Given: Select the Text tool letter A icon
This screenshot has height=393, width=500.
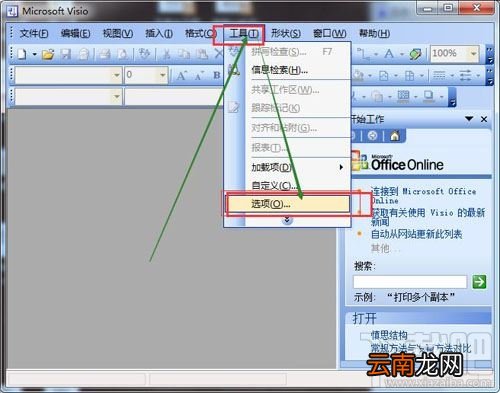Looking at the screenshot, I should [x=389, y=54].
